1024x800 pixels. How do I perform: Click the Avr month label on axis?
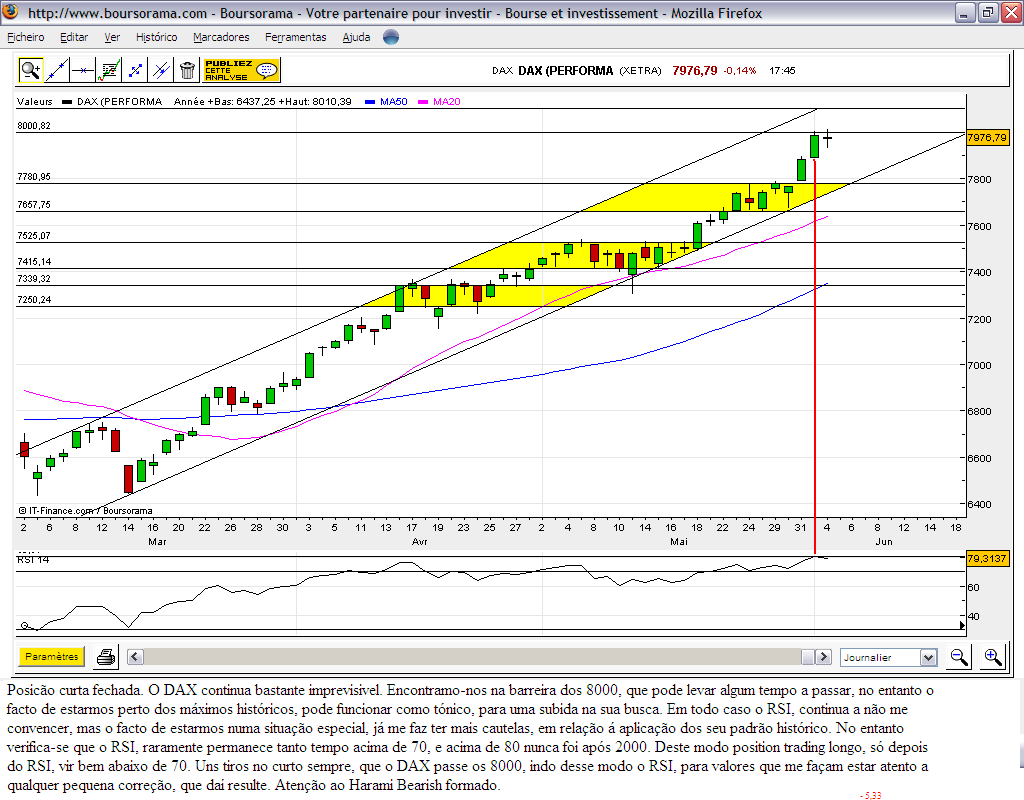point(419,541)
